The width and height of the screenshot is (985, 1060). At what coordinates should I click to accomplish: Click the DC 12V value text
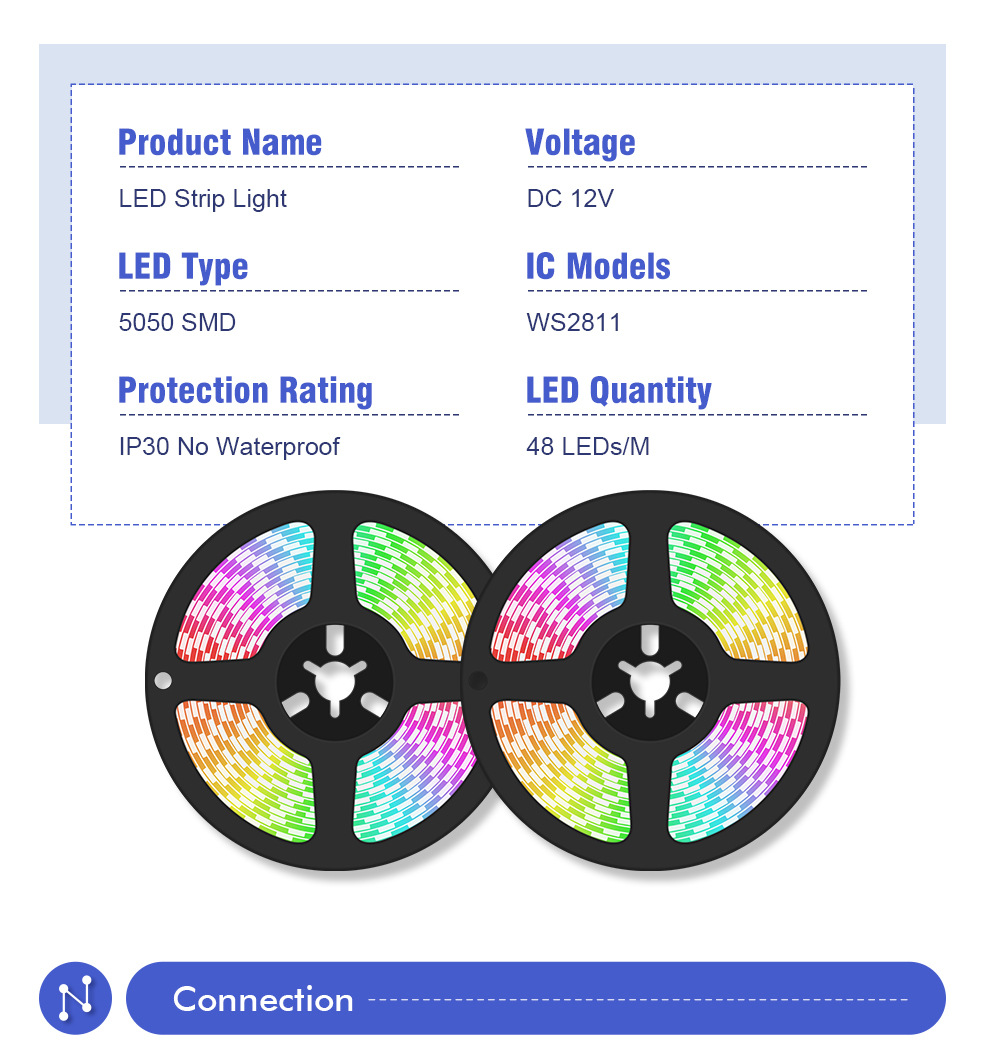tap(570, 198)
